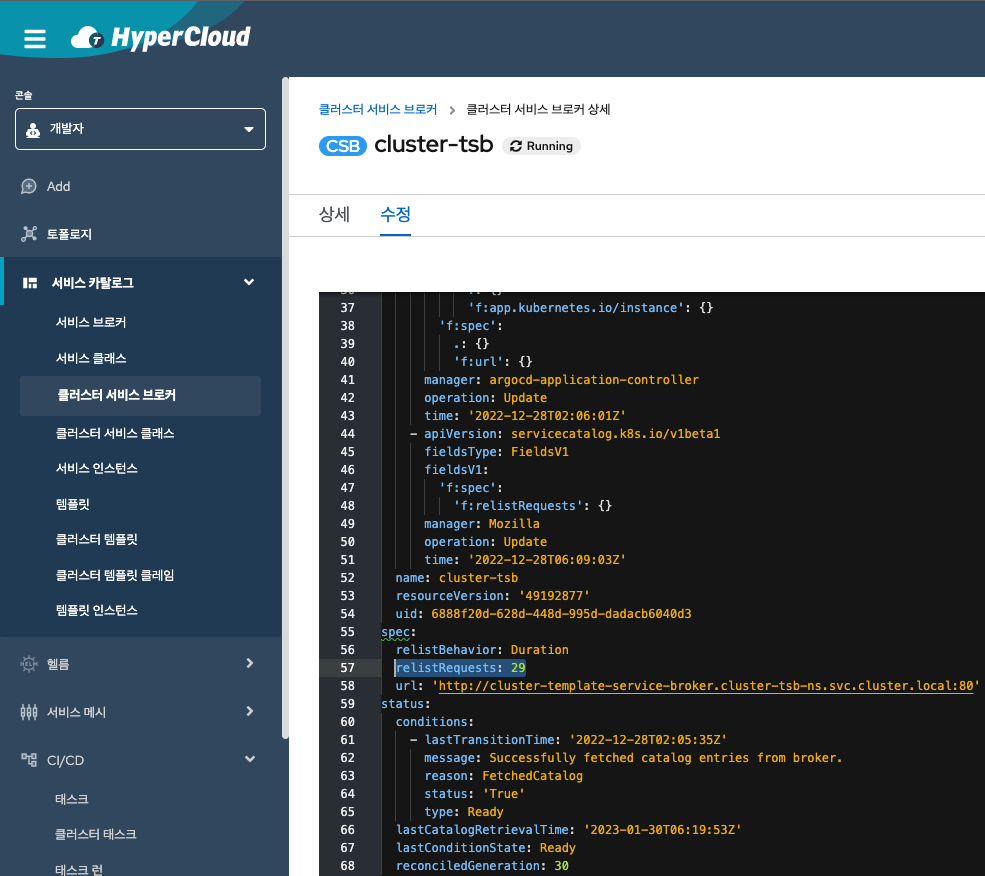Open 서비스 인스턴스 in the sidebar
The width and height of the screenshot is (985, 876).
tap(97, 468)
